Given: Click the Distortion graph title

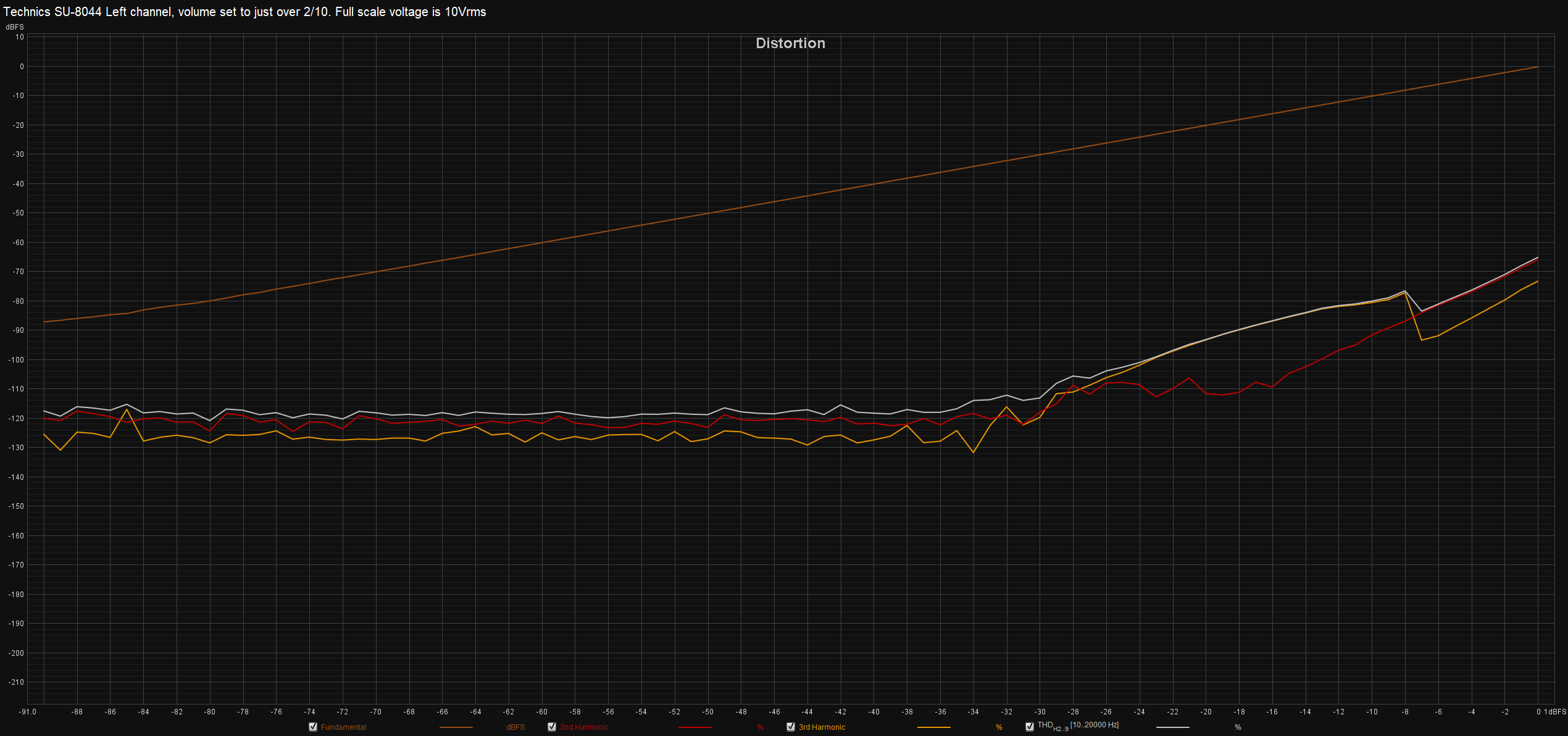Looking at the screenshot, I should pos(790,43).
